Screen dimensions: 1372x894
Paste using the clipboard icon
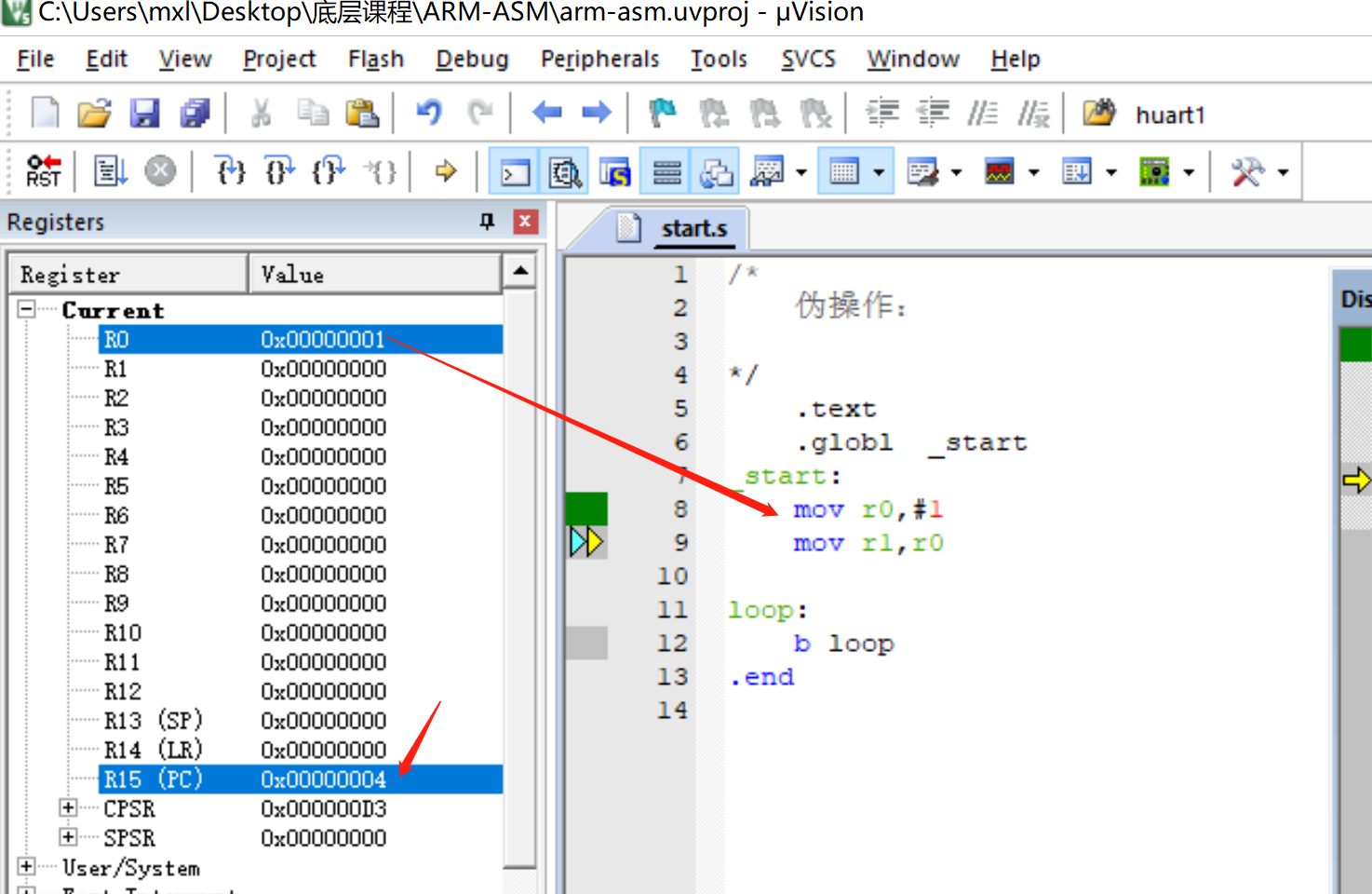[x=362, y=113]
